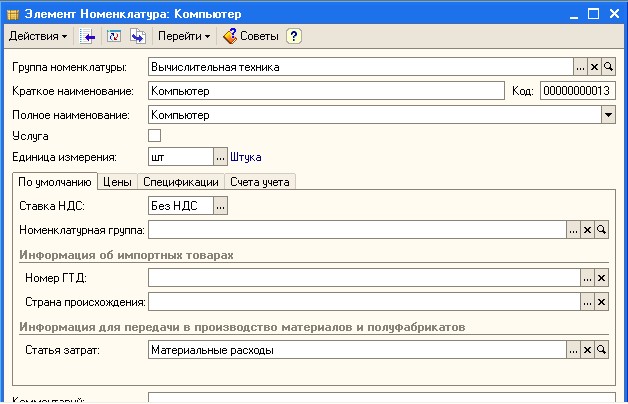Click the find-in-list toolbar icon with blue arrow
The height and width of the screenshot is (404, 628).
(x=87, y=36)
